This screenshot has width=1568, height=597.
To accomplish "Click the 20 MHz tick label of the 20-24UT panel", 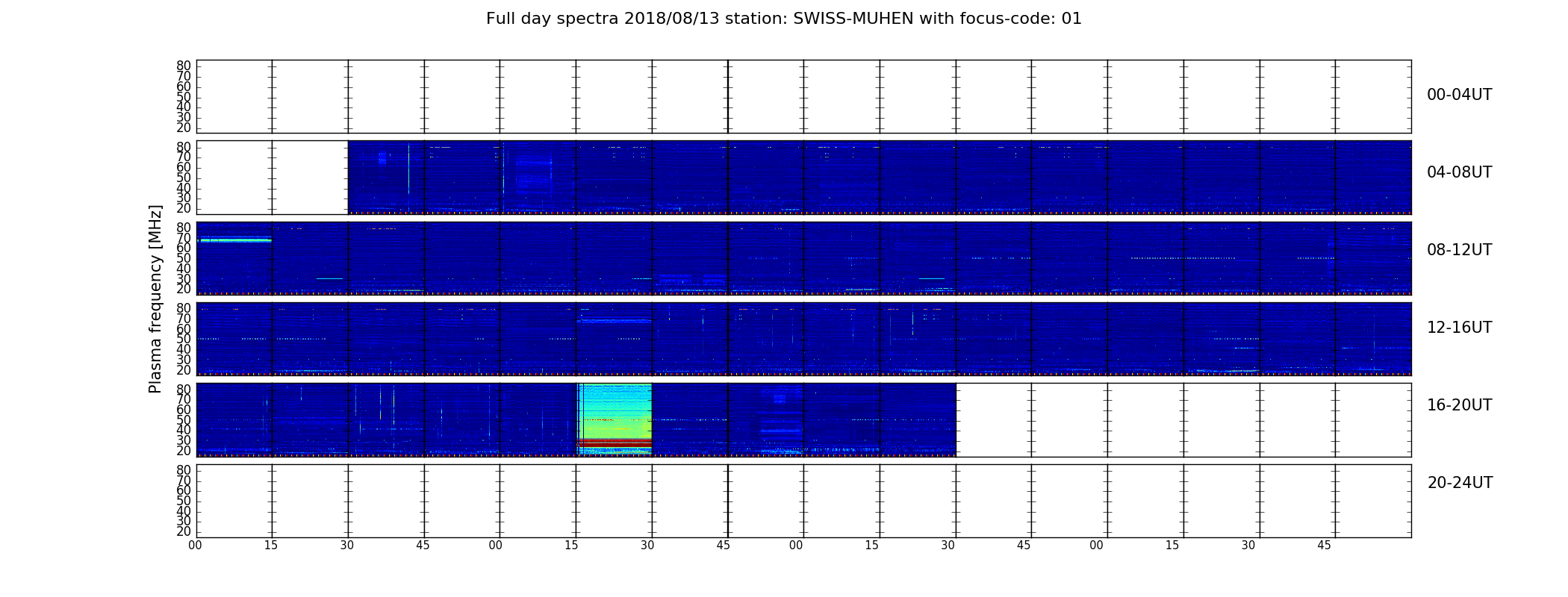I will pos(184,532).
